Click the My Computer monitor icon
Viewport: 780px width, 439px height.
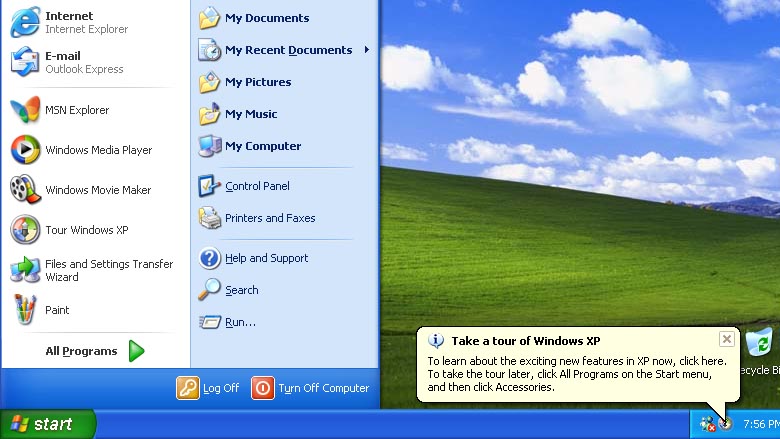209,146
